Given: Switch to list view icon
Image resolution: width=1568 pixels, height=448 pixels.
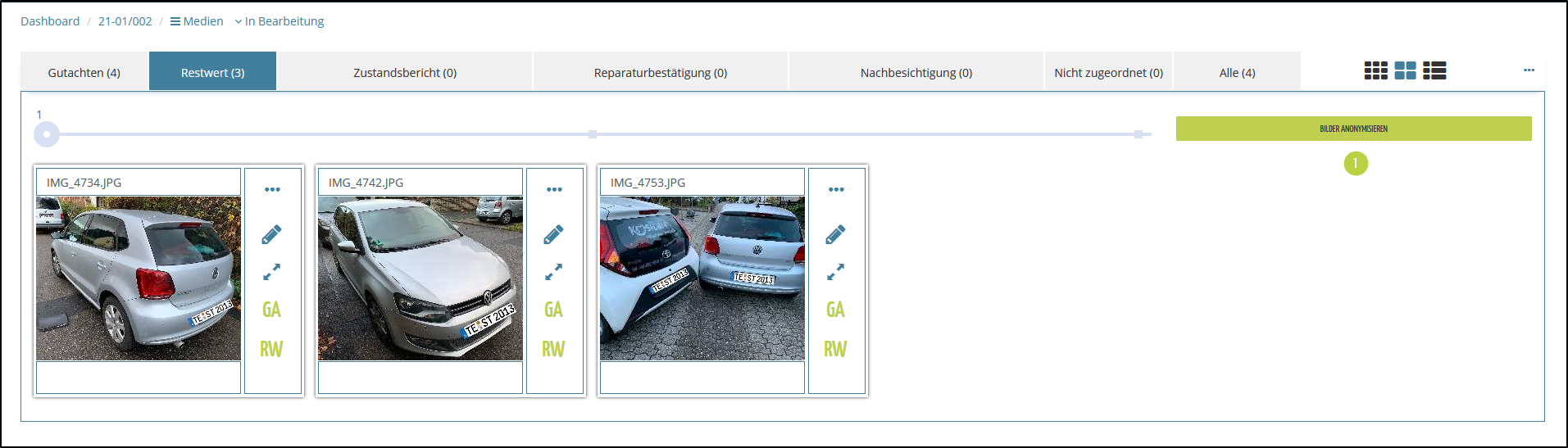Looking at the screenshot, I should (x=1434, y=71).
